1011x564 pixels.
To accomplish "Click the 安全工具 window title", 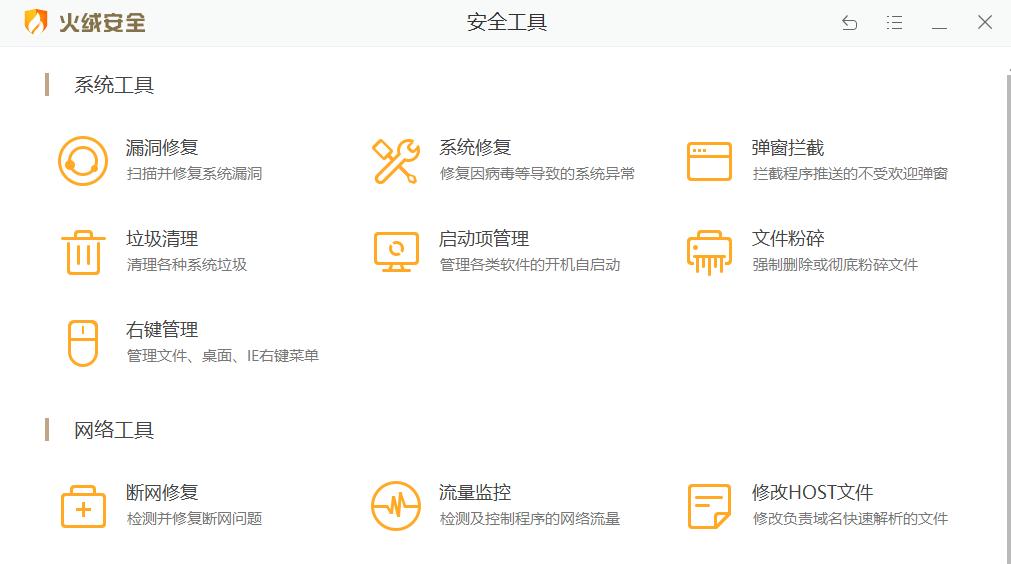I will [x=507, y=23].
